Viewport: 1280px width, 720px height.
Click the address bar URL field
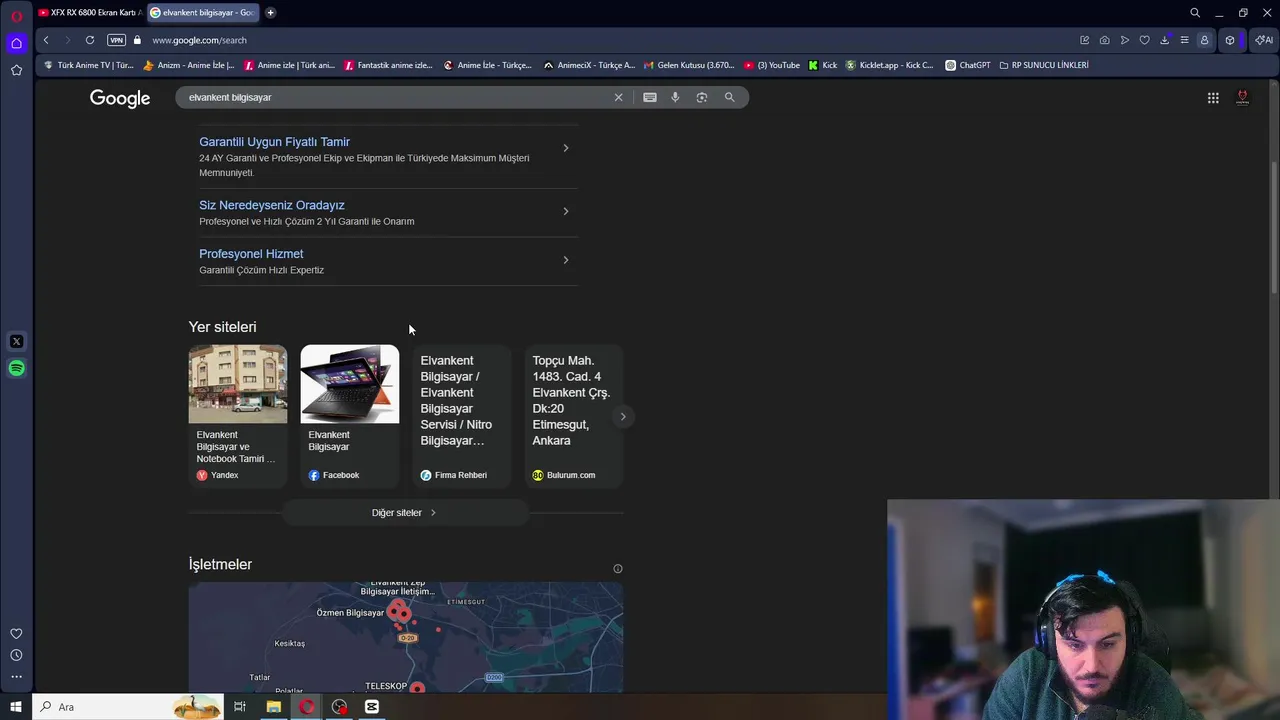pos(600,40)
